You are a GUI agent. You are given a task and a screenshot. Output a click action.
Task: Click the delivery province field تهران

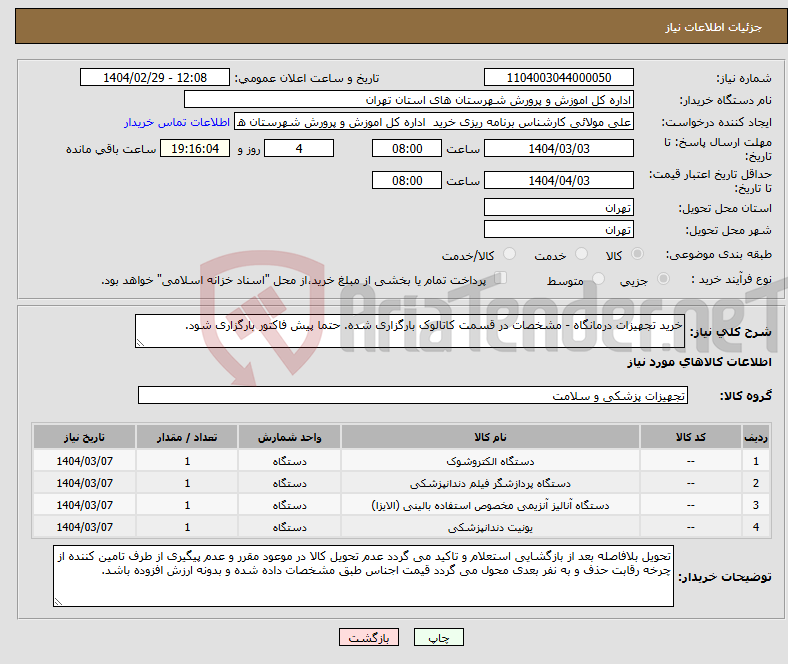(x=558, y=207)
